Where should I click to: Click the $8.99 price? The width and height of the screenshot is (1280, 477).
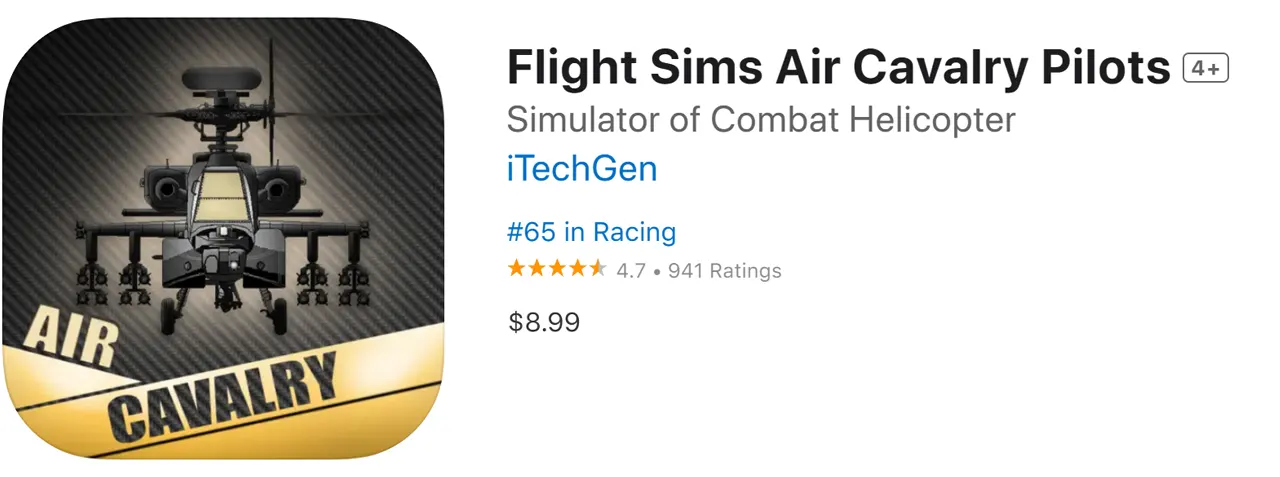click(544, 322)
